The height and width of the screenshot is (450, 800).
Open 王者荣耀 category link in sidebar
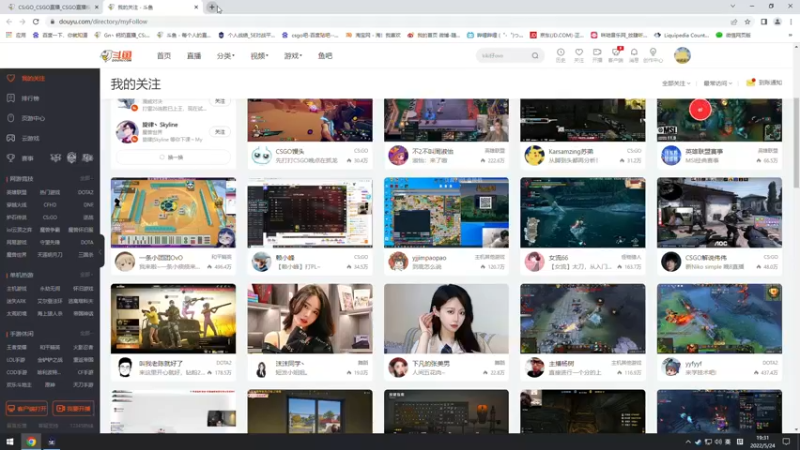click(16, 347)
